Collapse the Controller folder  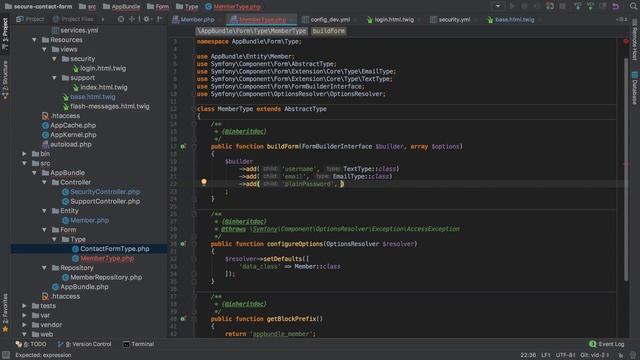click(x=44, y=182)
